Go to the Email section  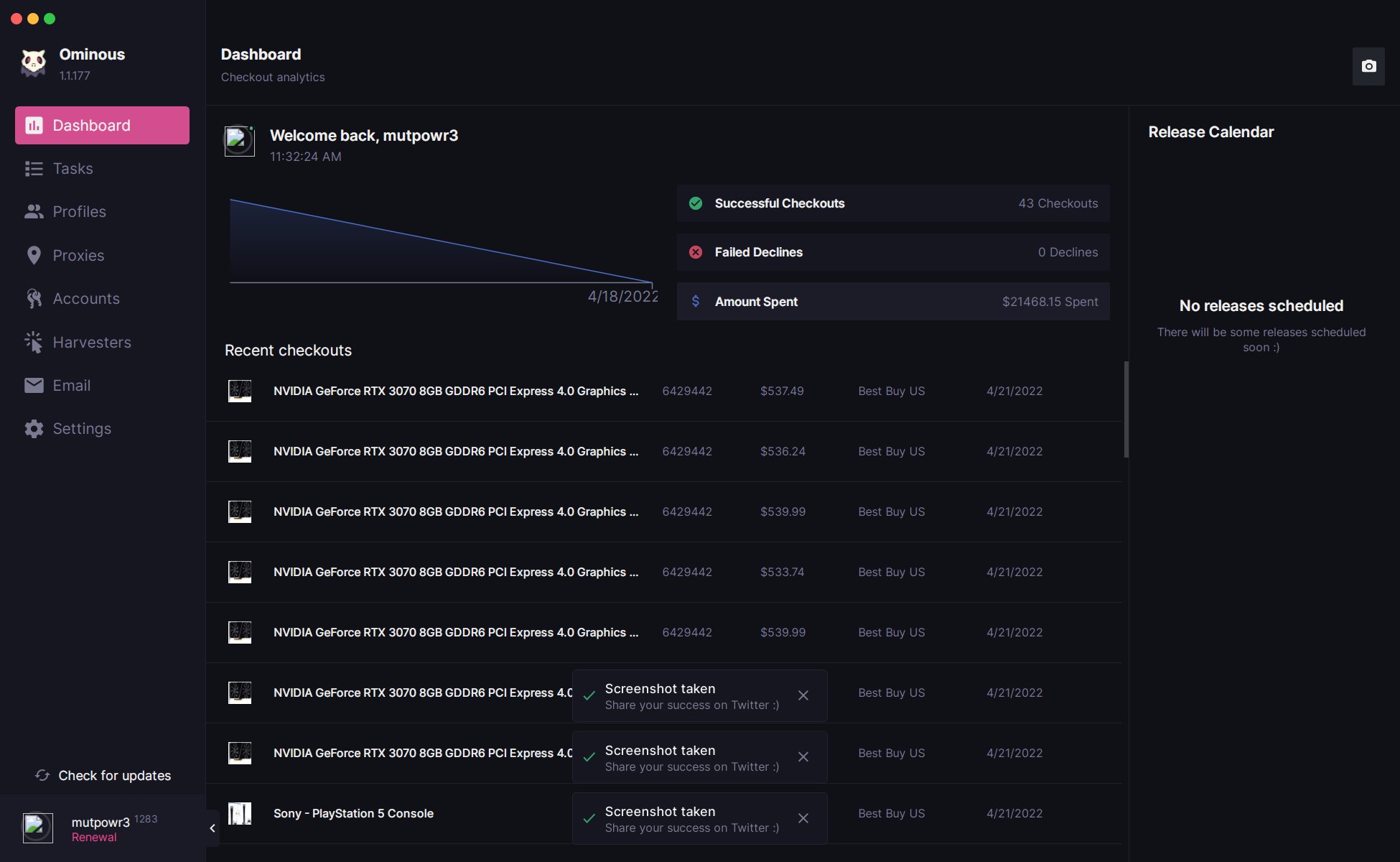coord(71,386)
